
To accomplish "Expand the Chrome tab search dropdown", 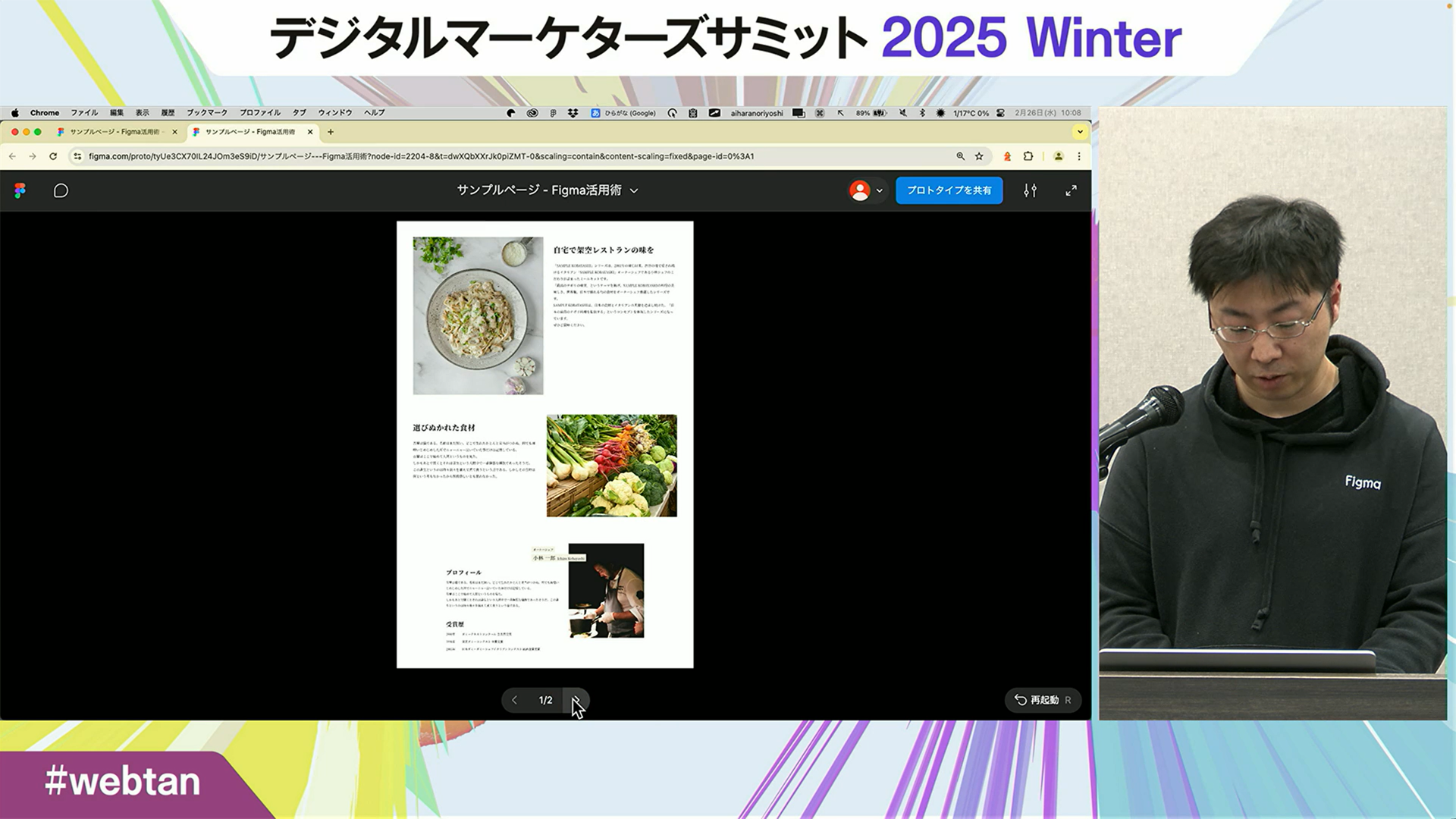I will pyautogui.click(x=1080, y=132).
